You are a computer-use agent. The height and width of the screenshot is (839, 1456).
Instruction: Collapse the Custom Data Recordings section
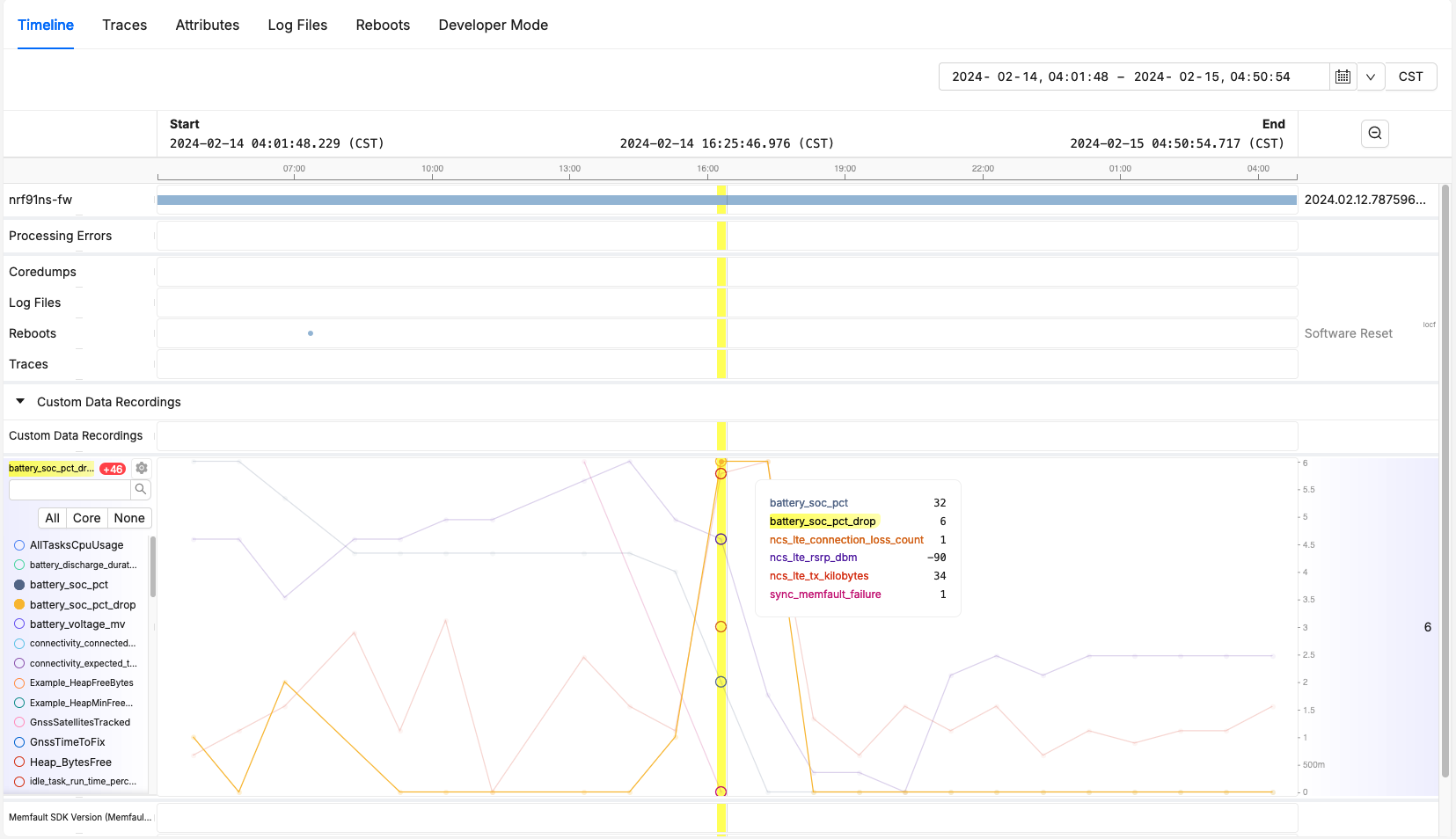point(20,401)
